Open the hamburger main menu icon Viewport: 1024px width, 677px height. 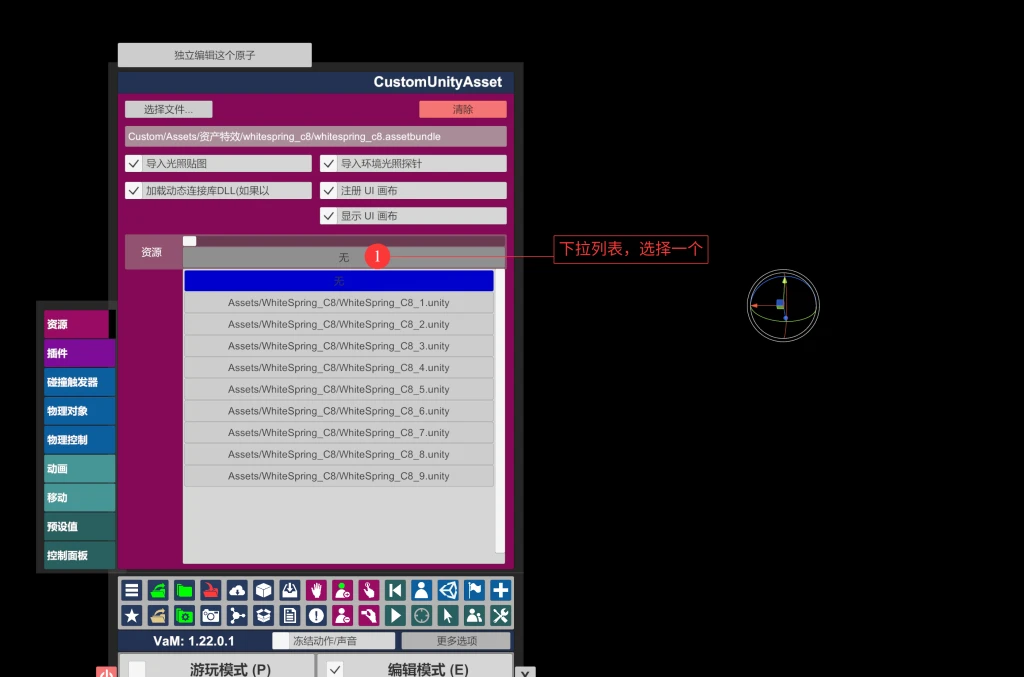coord(131,590)
